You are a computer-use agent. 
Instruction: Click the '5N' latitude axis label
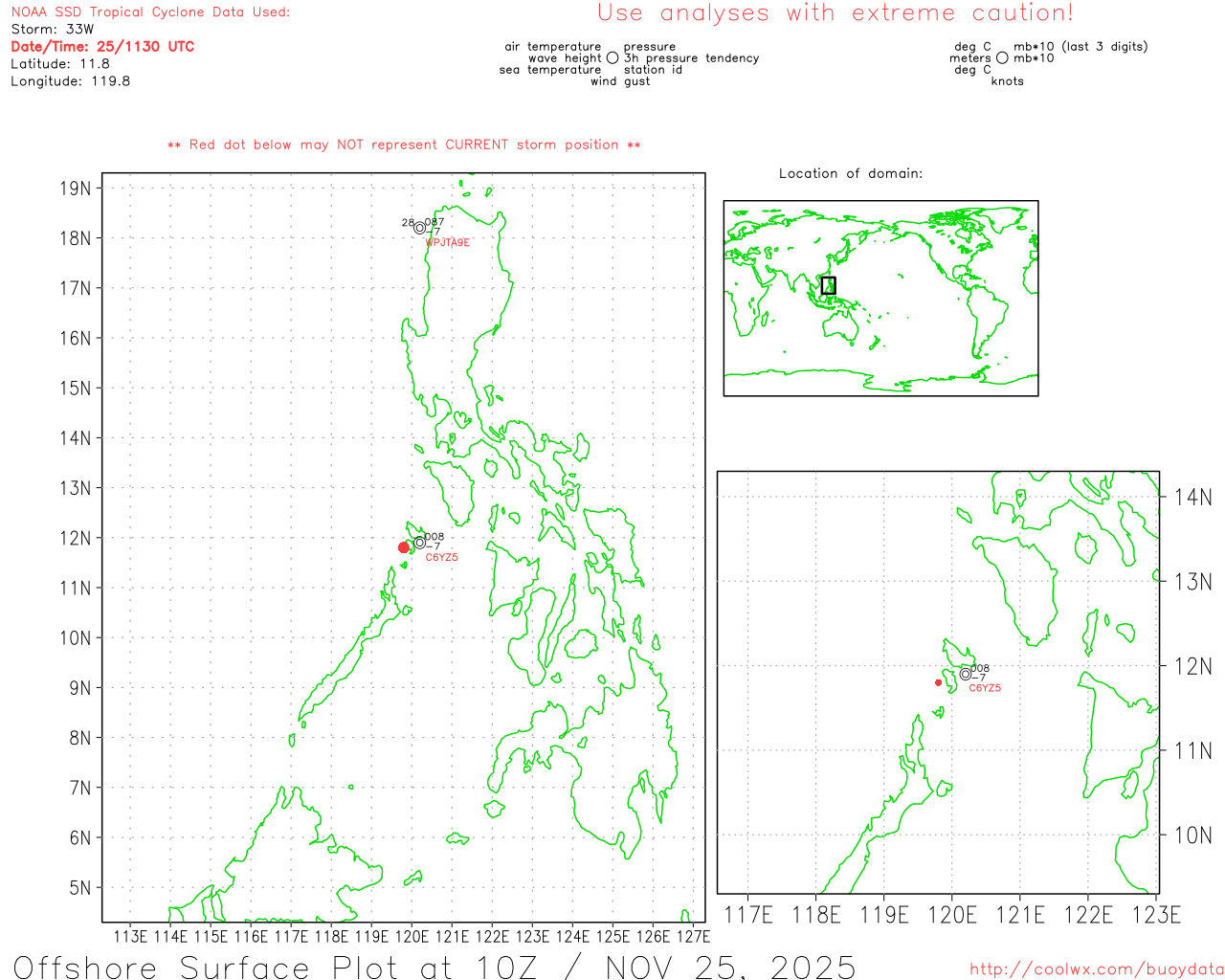pos(80,887)
